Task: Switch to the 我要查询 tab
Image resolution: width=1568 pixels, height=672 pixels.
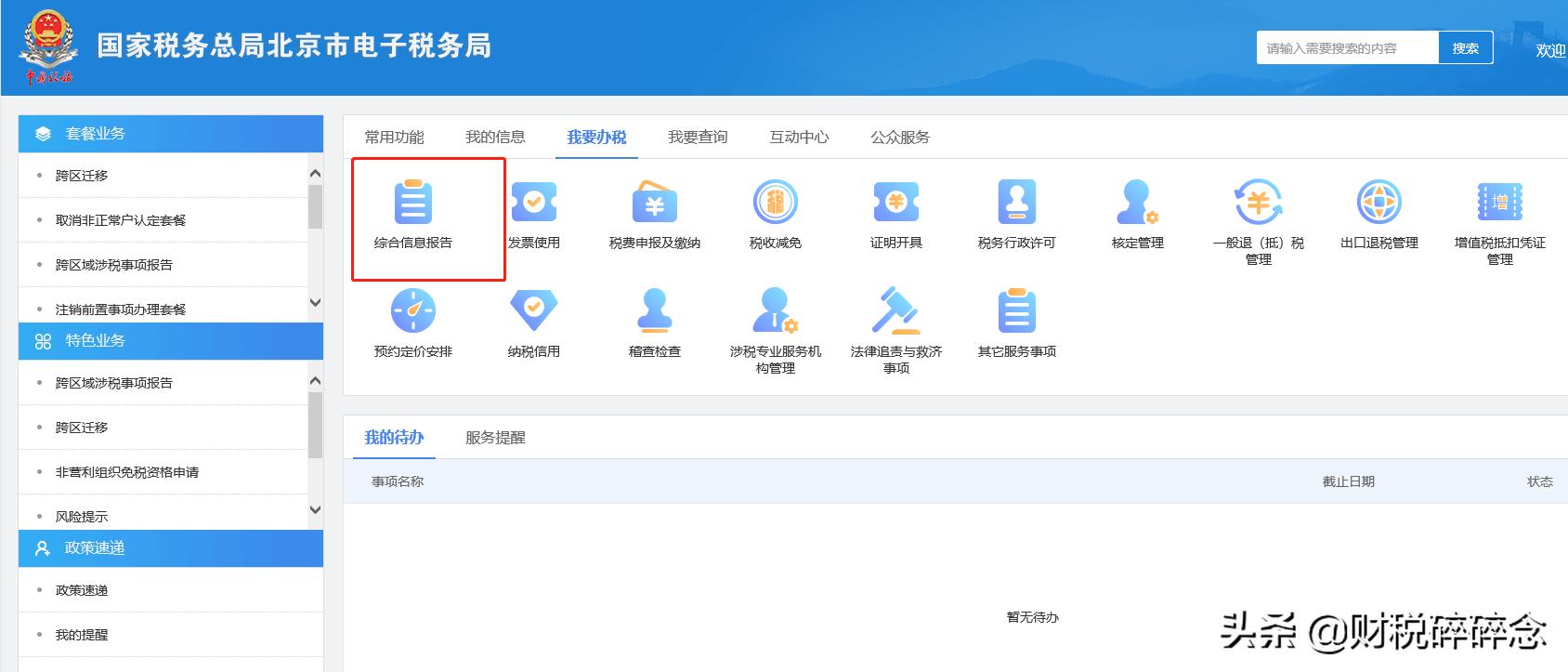Action: pyautogui.click(x=698, y=137)
